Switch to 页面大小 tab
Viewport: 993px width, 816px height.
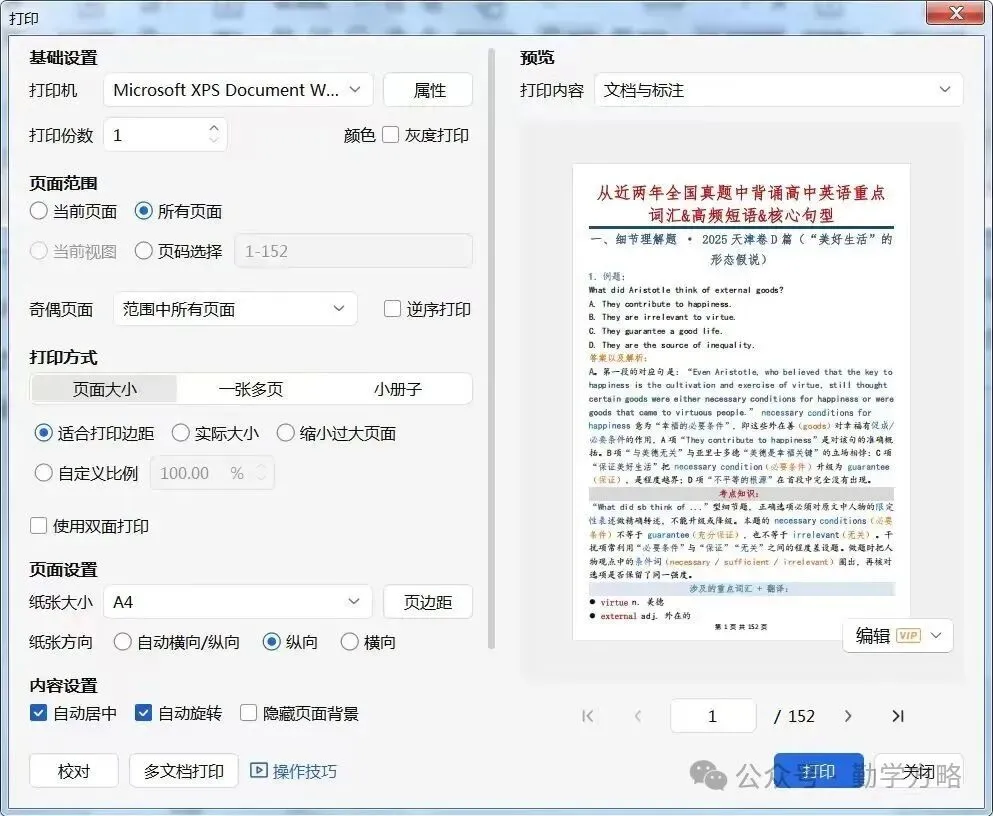click(x=104, y=389)
